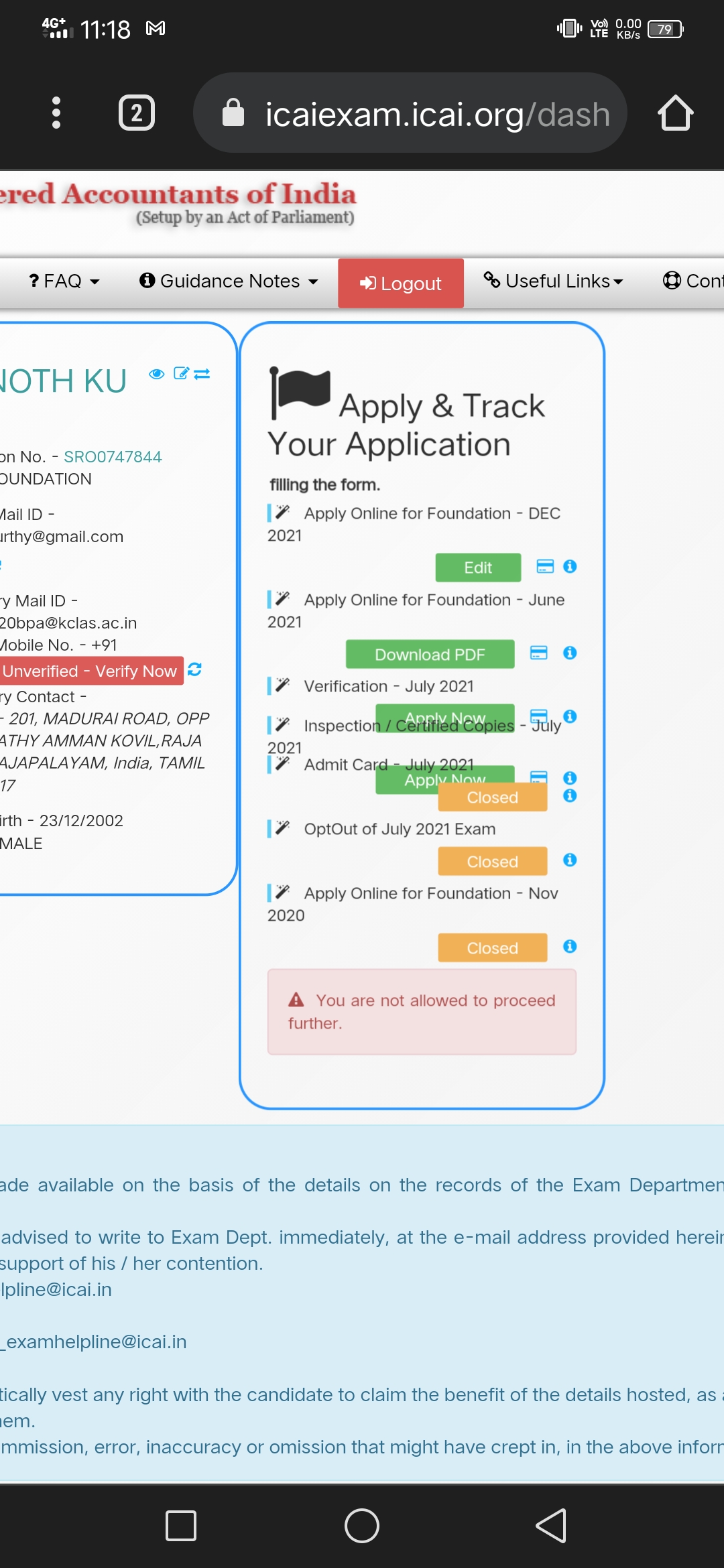Click the edit pencil icon beside the profile name
724x1568 pixels.
coord(181,373)
